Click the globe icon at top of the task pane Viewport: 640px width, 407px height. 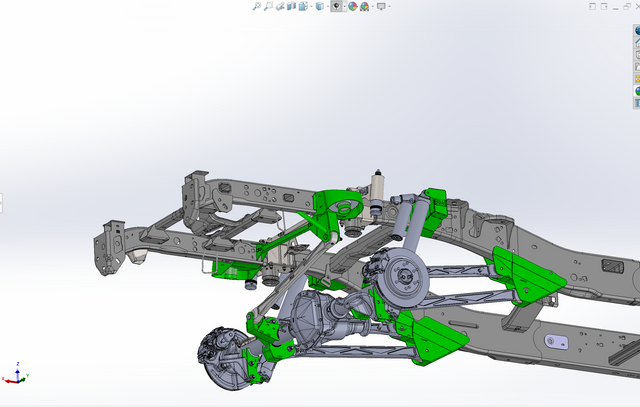point(637,30)
